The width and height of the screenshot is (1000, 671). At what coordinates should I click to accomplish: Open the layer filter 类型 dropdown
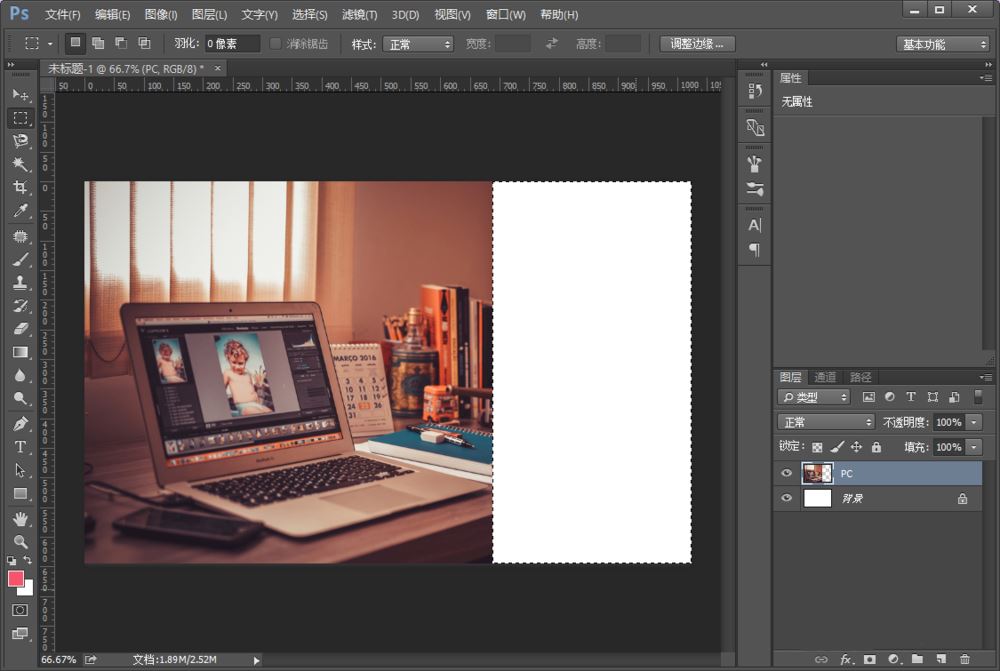tap(814, 397)
